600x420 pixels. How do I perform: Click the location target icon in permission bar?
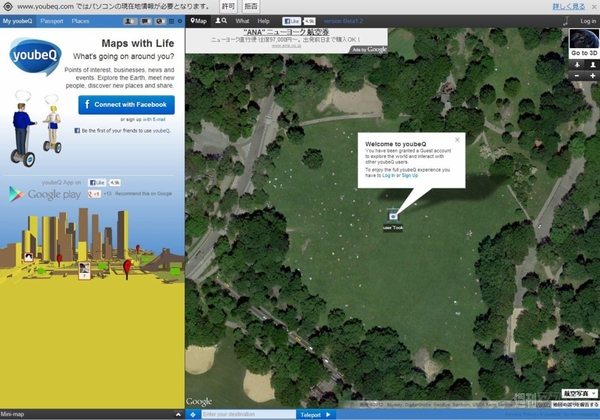coord(7,7)
